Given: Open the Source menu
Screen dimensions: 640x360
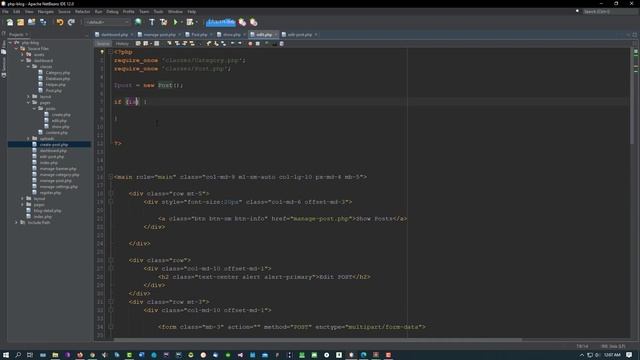Looking at the screenshot, I should [64, 11].
